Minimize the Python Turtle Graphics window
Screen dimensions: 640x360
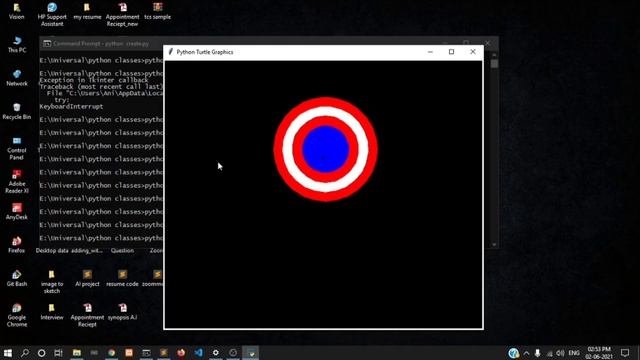[x=430, y=52]
